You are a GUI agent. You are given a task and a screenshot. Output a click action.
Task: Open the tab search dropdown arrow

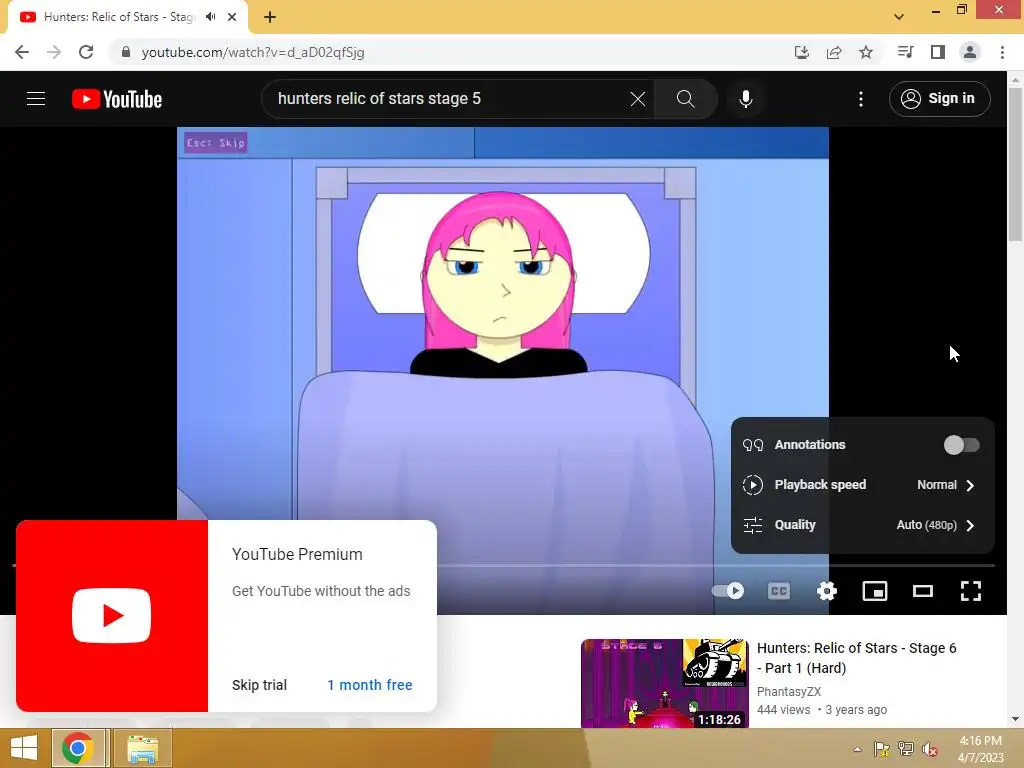(x=899, y=17)
